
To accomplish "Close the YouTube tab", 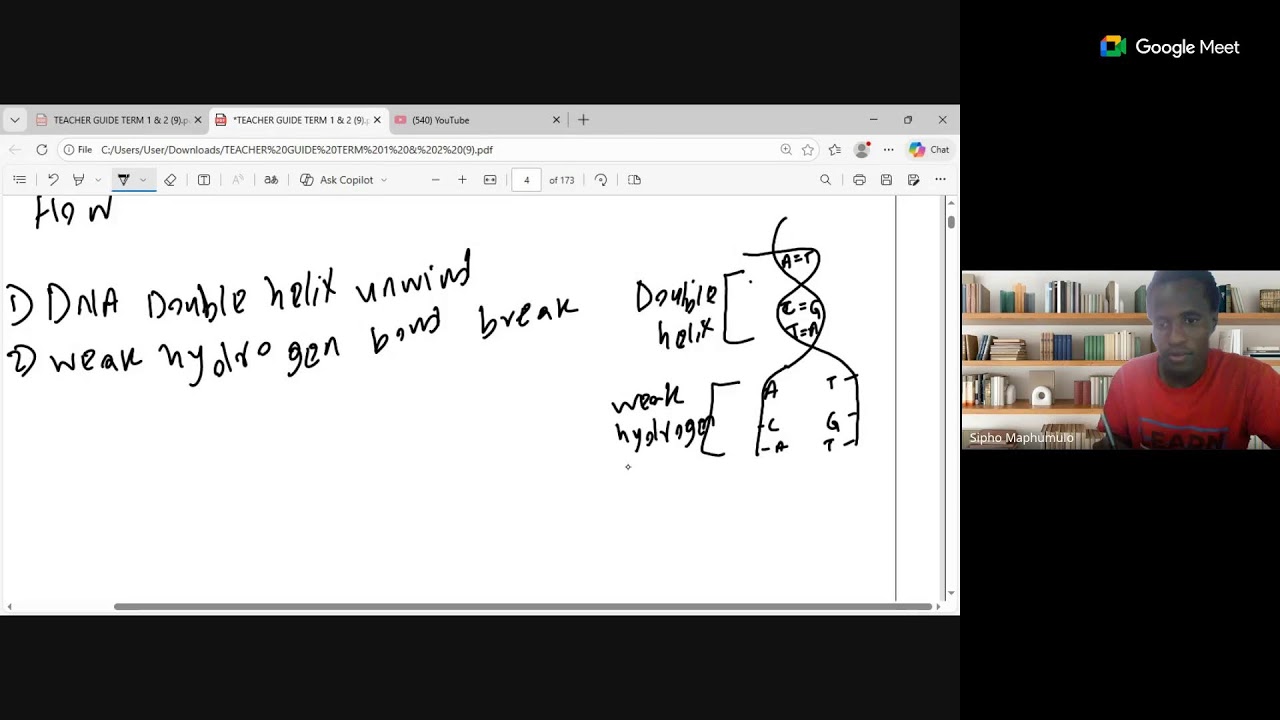I will pyautogui.click(x=556, y=120).
